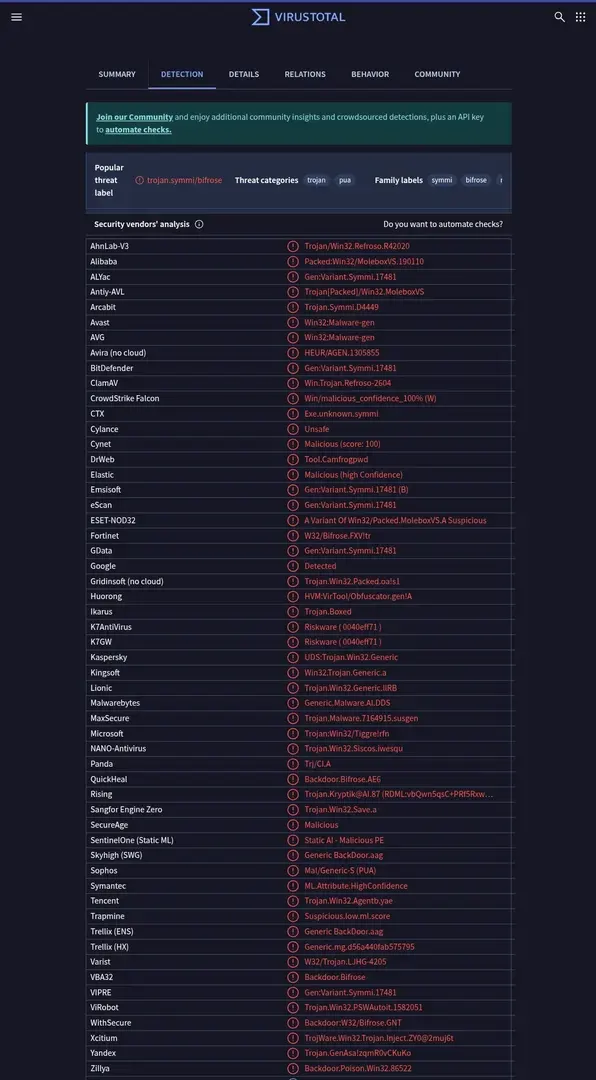Click warning icon next to trojan.symmi/bifrose
596x1080 pixels.
click(x=140, y=180)
